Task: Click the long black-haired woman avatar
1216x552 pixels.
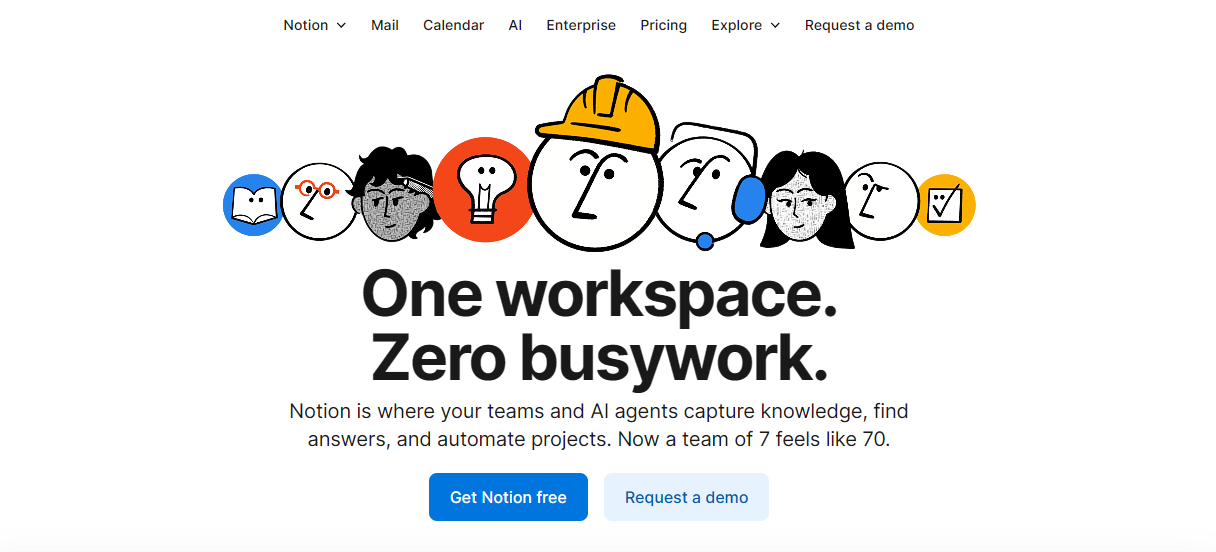Action: click(x=806, y=200)
